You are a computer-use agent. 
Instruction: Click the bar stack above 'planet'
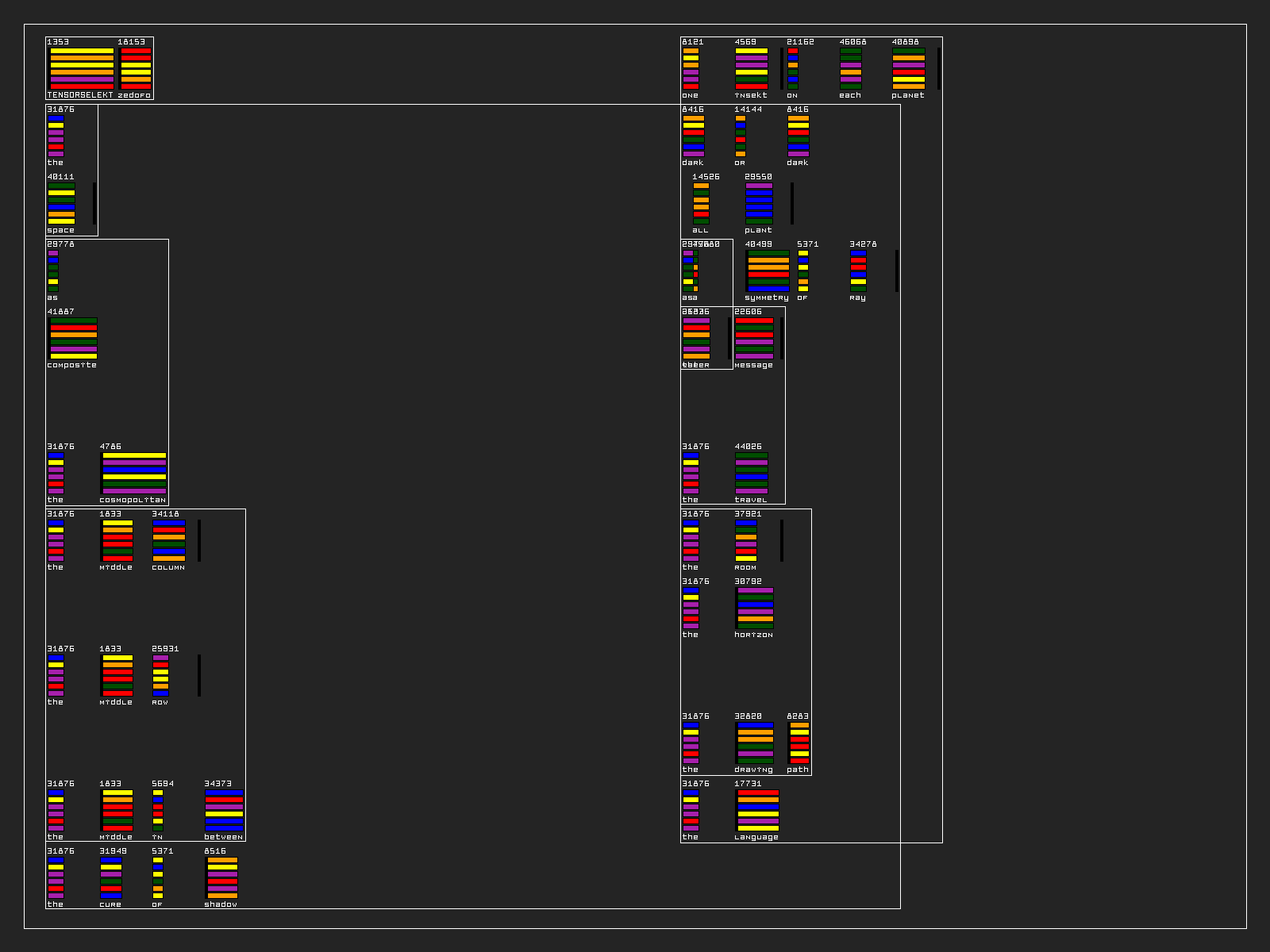point(908,68)
